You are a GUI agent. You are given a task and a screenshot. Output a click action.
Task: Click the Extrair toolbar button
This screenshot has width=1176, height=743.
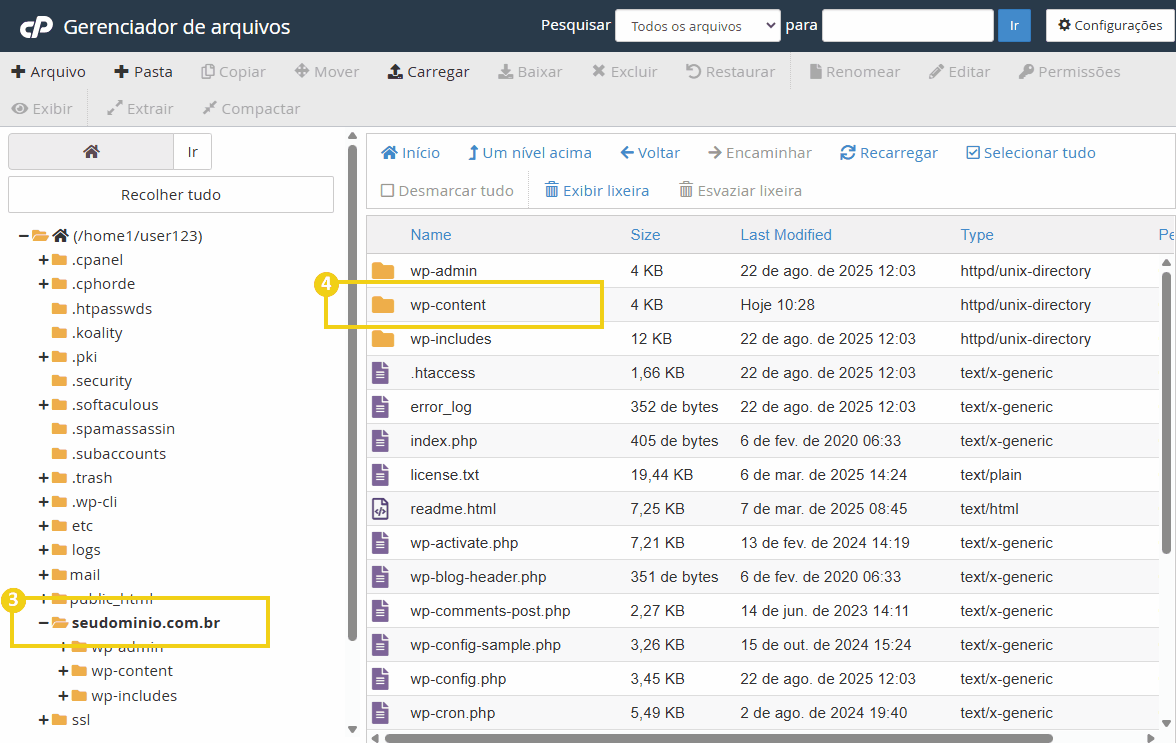click(x=140, y=109)
